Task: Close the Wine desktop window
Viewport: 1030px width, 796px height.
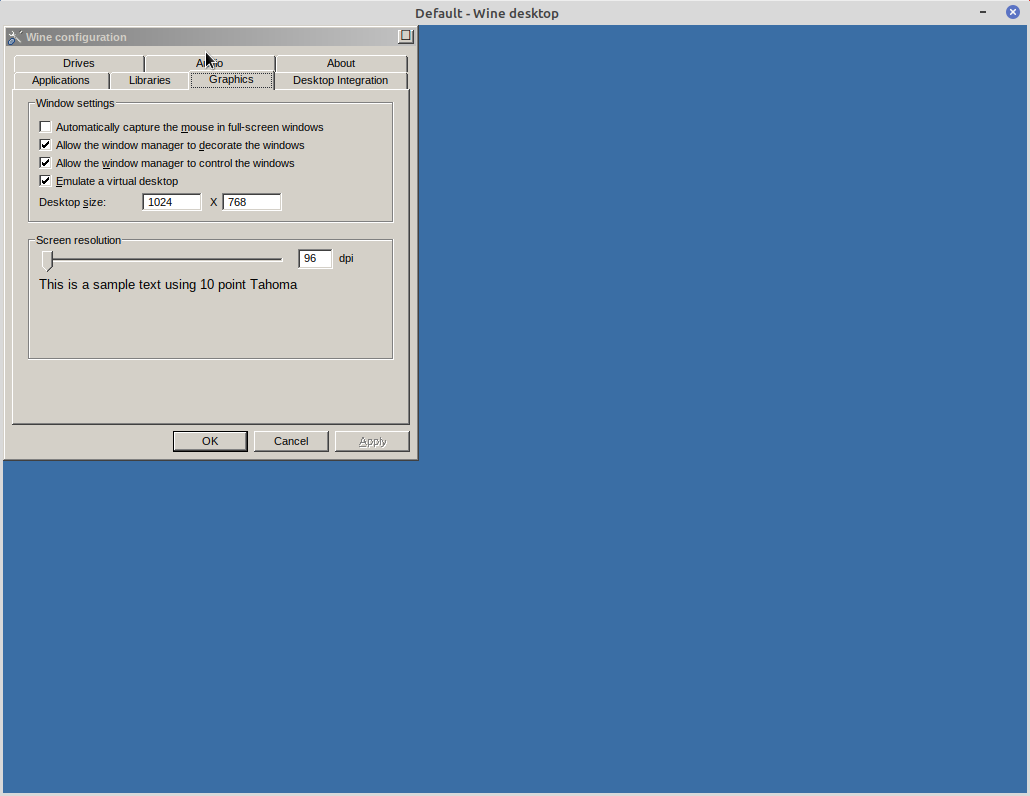Action: coord(1012,12)
